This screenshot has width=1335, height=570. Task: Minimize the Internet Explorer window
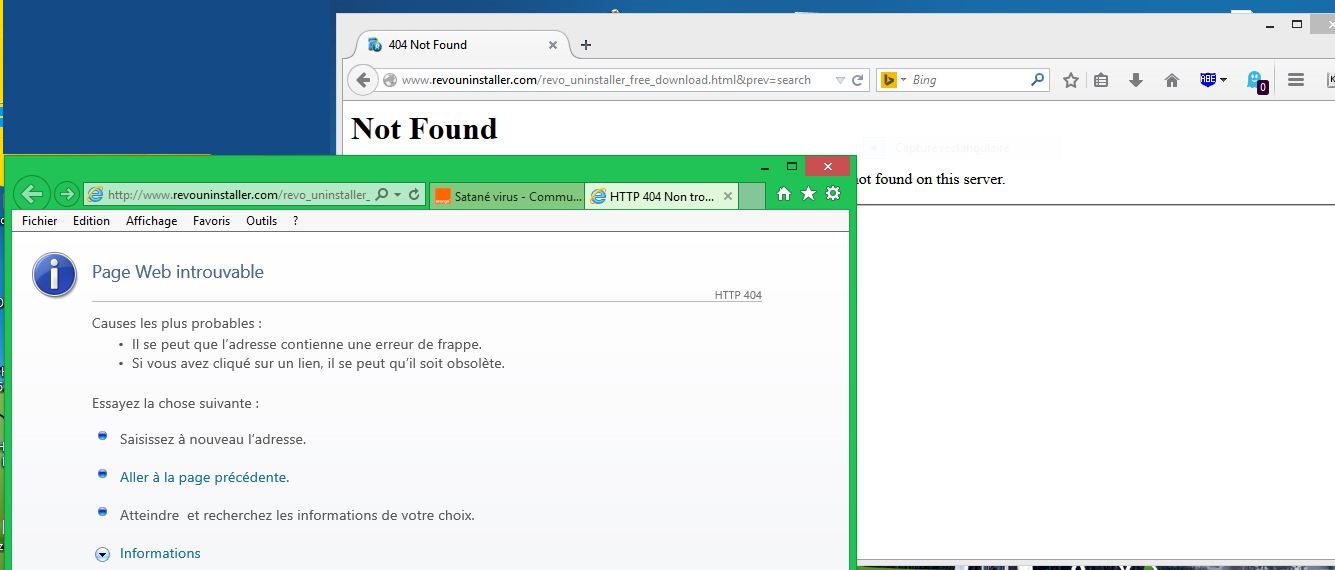765,167
